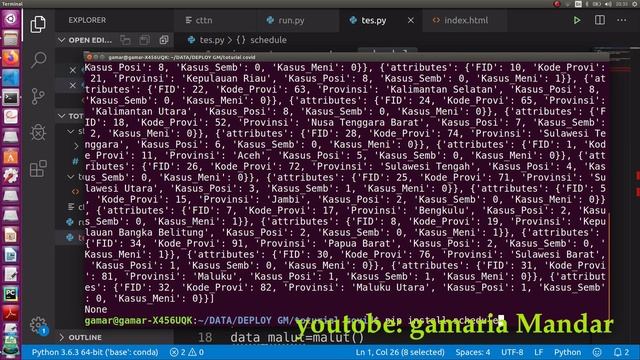The image size is (640, 360).
Task: Click Save All in Open Editors
Action: click(144, 40)
